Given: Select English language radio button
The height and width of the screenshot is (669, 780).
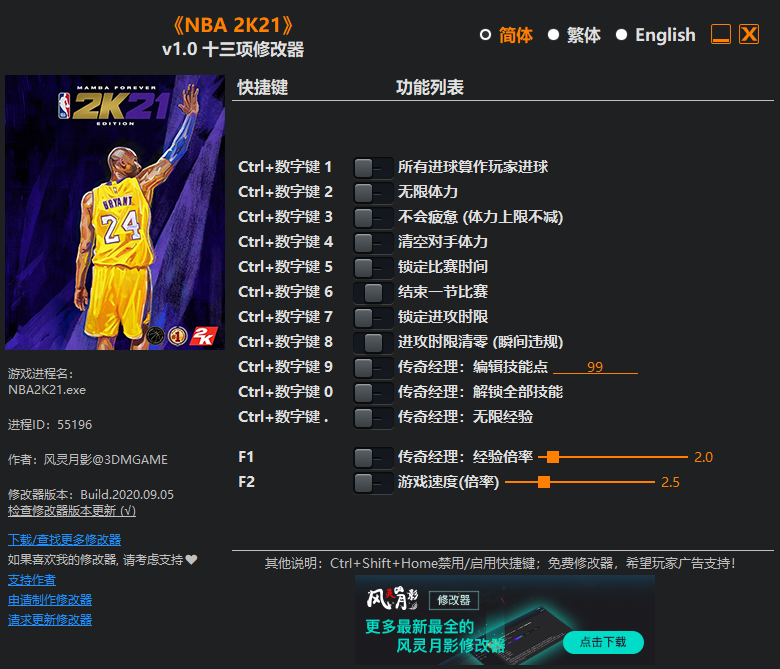Looking at the screenshot, I should pos(621,35).
